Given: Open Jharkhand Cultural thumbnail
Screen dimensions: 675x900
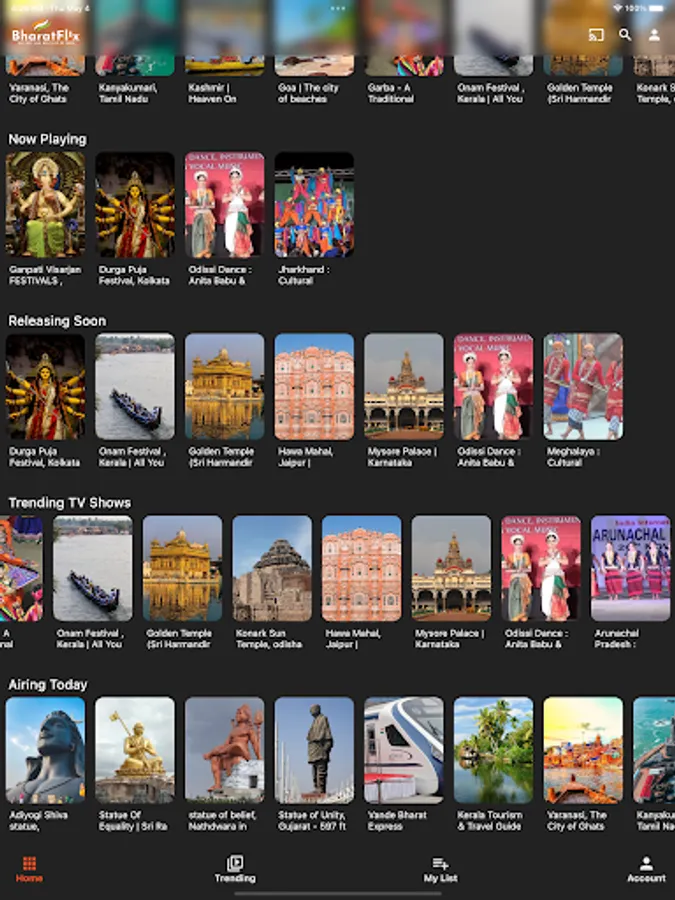Looking at the screenshot, I should tap(314, 205).
